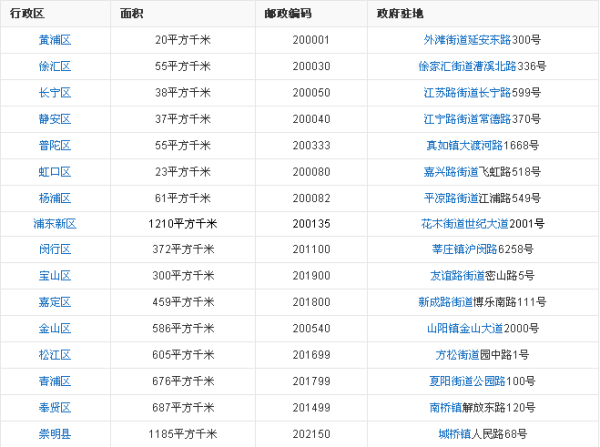Viewport: 600px width, 447px height.
Task: Open the 黄浦区 district link
Action: 56,40
